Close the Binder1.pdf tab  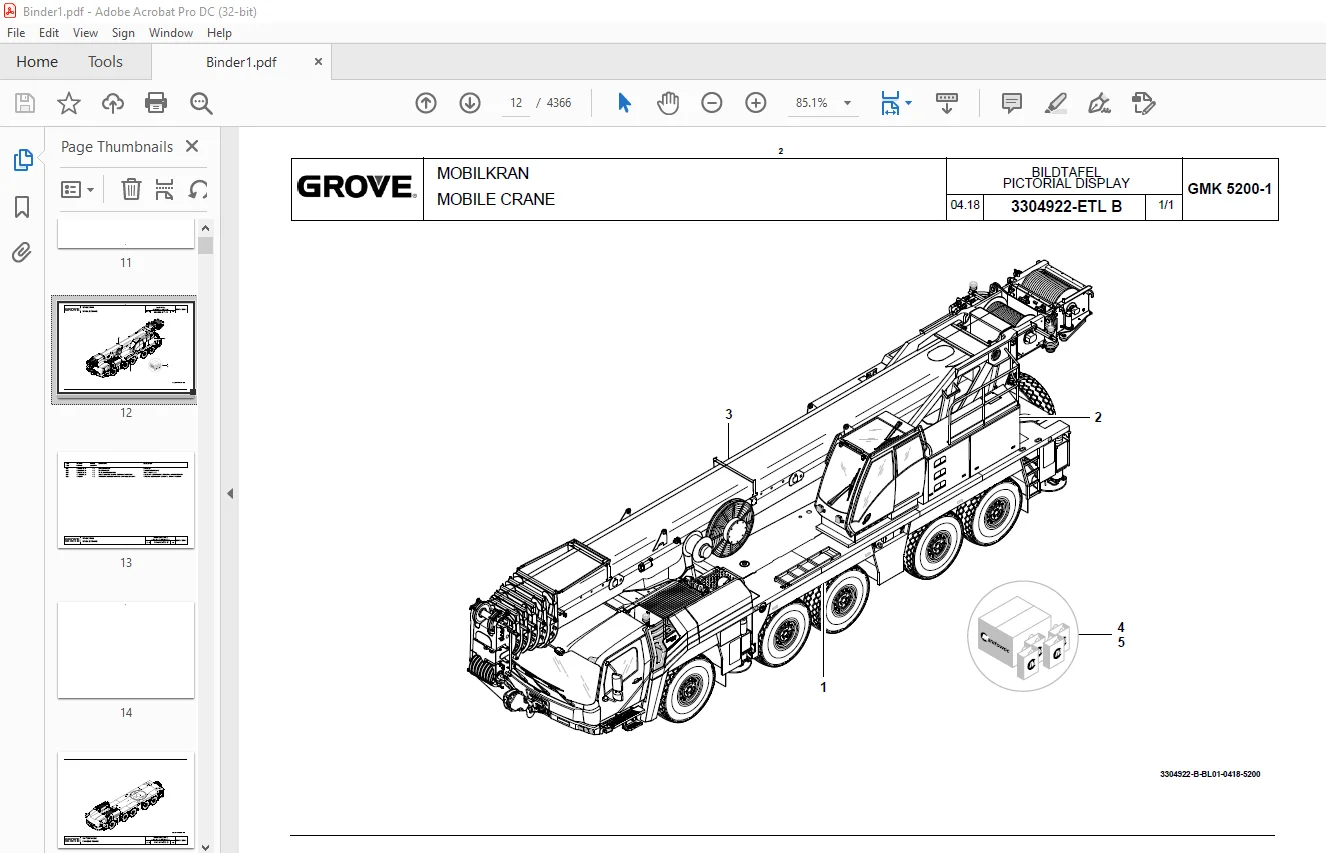click(x=319, y=62)
